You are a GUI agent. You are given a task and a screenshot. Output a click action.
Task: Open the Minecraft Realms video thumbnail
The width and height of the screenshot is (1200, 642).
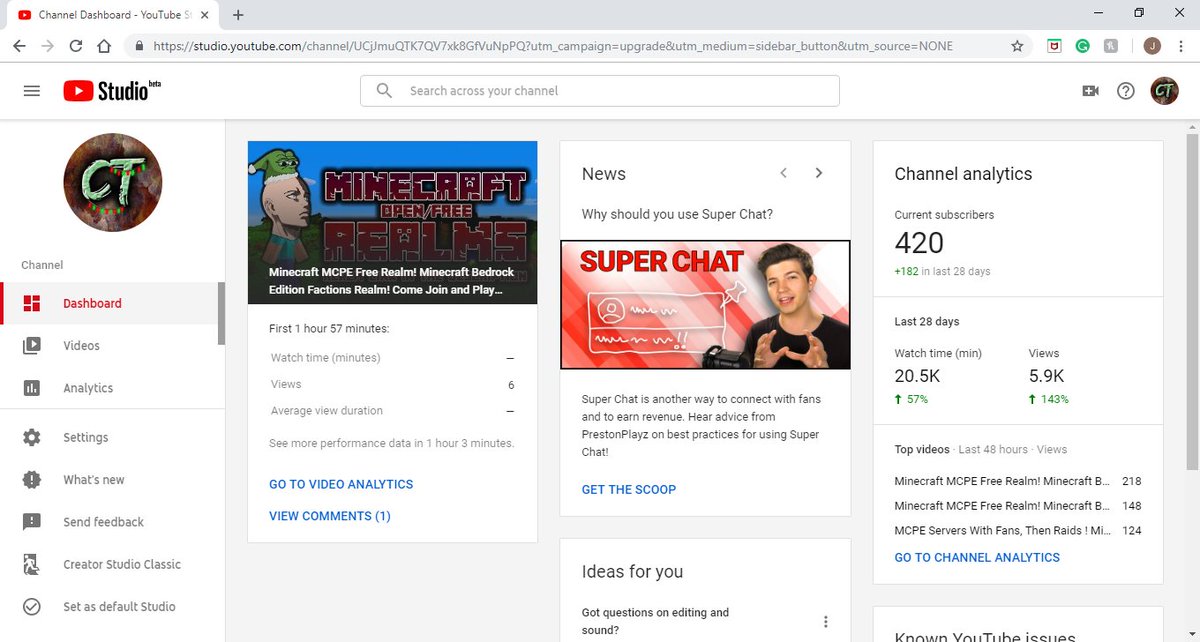pos(392,222)
